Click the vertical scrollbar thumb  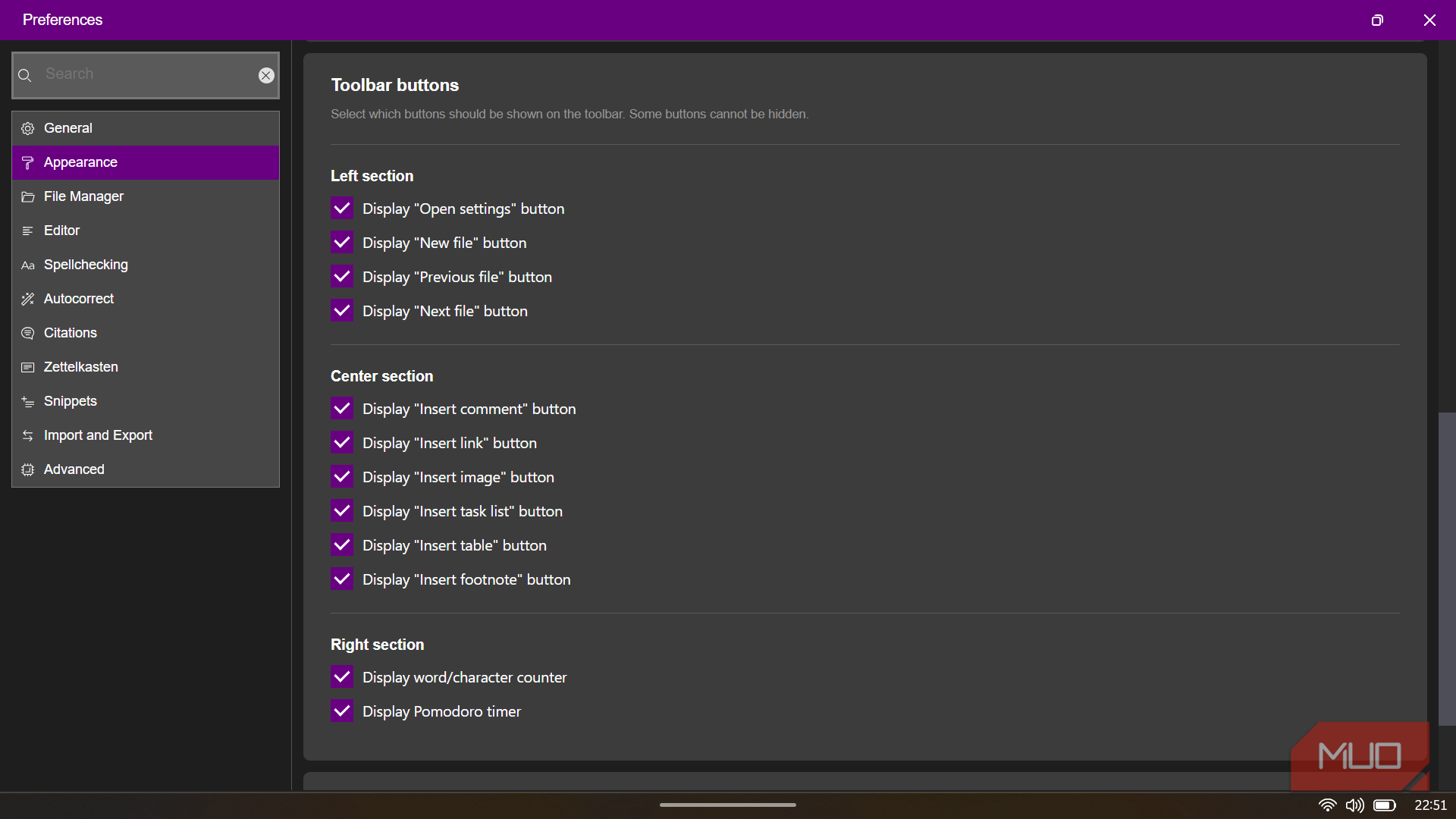(x=1447, y=569)
